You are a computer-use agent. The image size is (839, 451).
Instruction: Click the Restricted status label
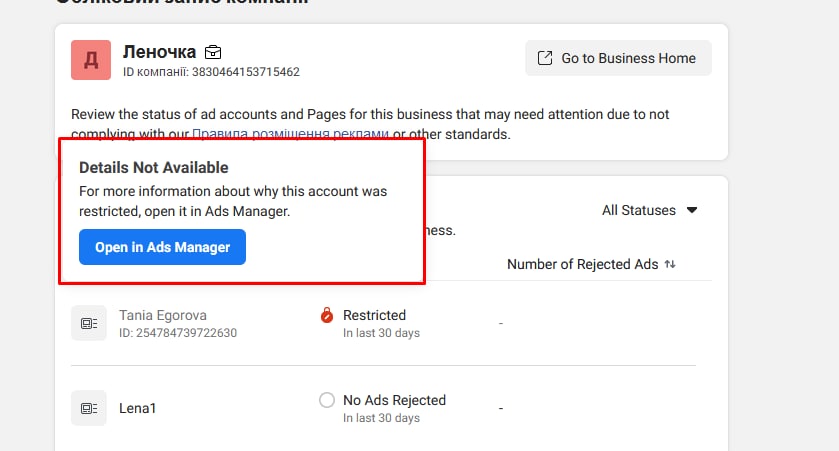pyautogui.click(x=375, y=315)
